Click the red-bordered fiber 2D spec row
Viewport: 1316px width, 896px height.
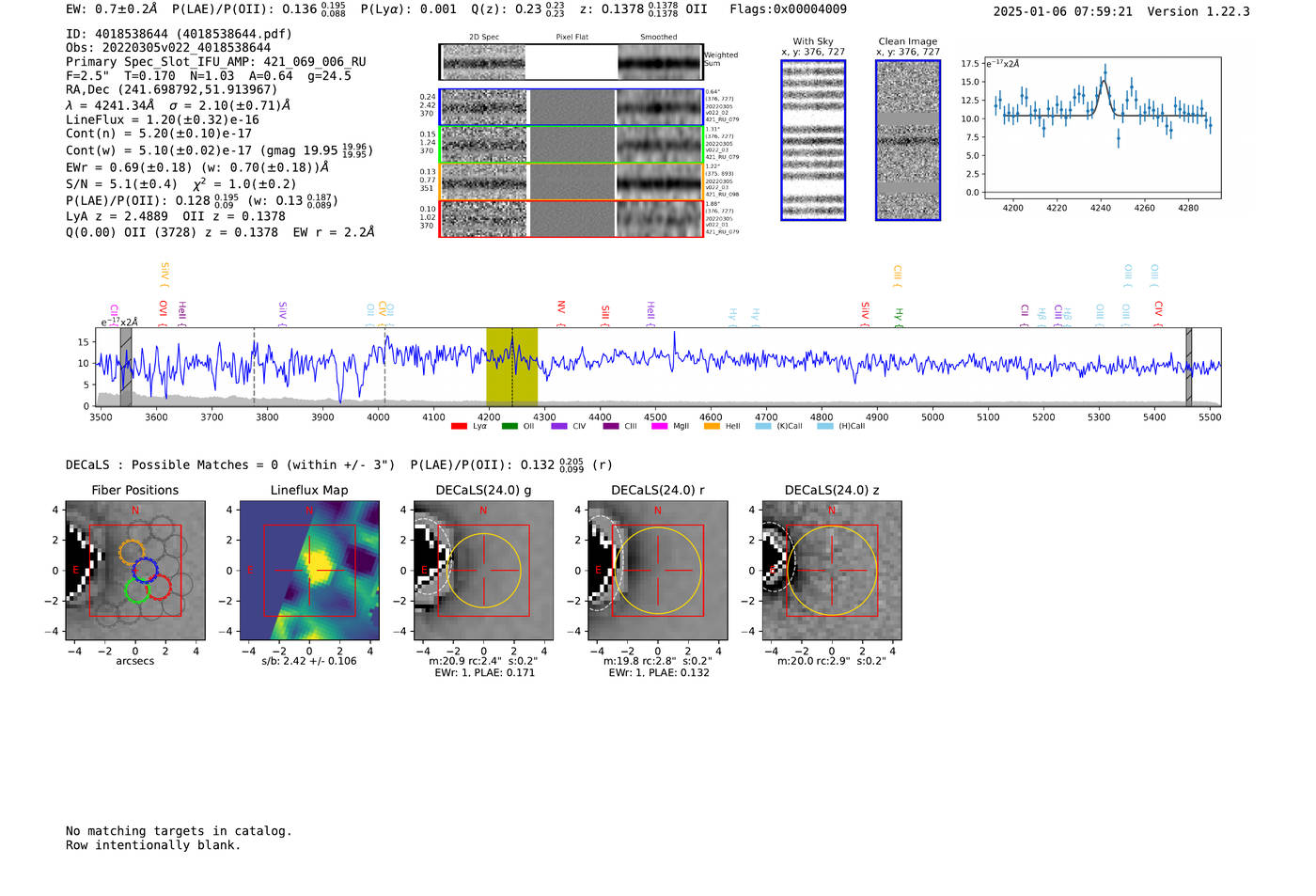click(x=572, y=219)
